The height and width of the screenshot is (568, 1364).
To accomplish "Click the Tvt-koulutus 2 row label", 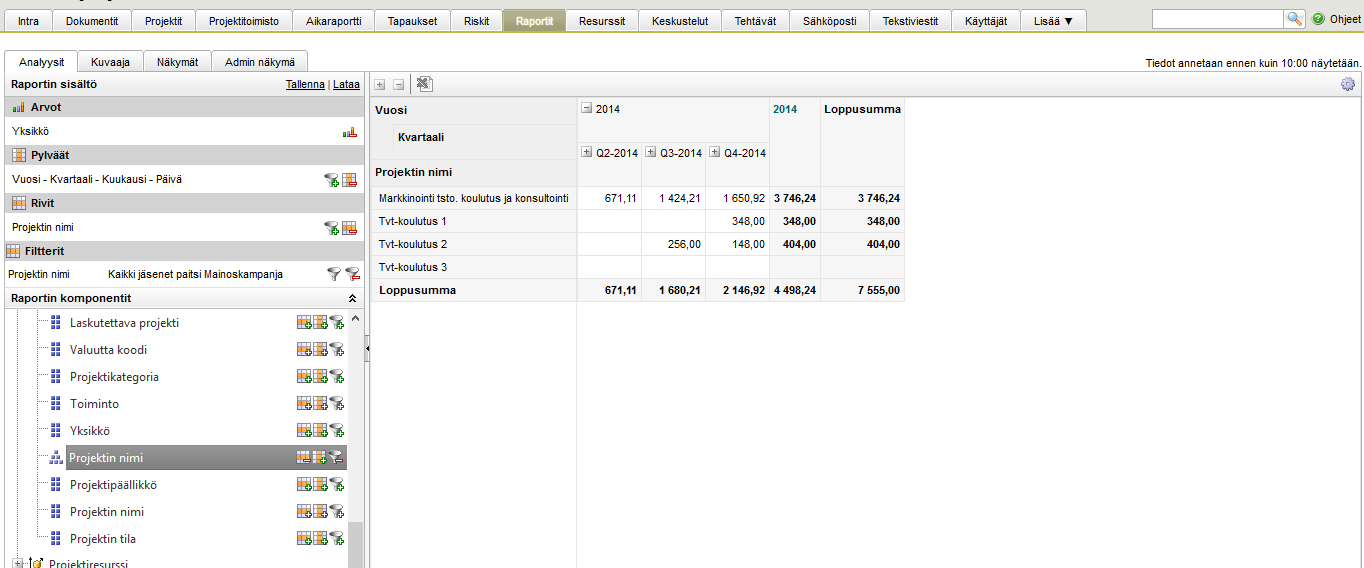I will pyautogui.click(x=413, y=244).
